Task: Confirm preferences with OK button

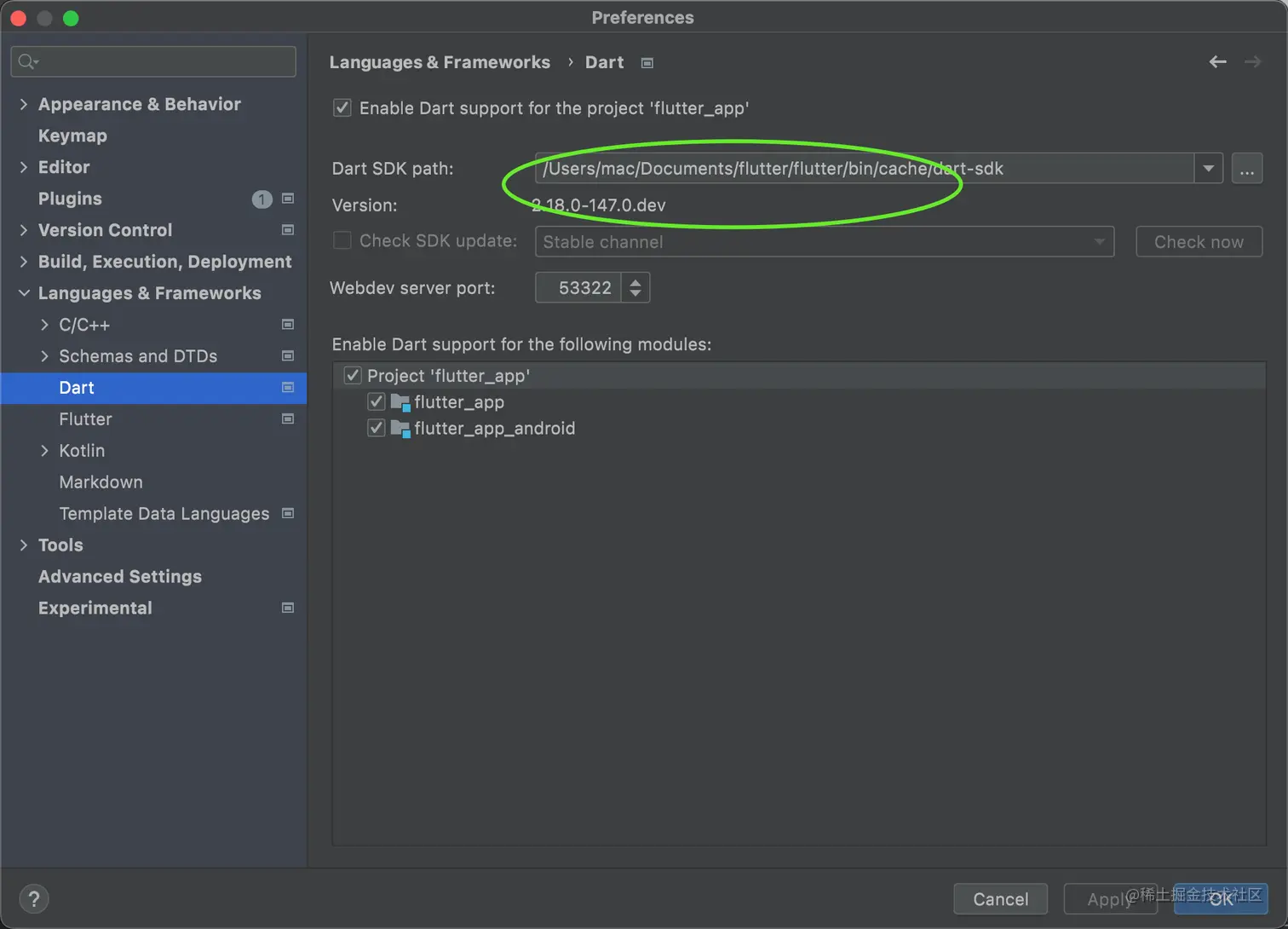Action: click(x=1221, y=899)
